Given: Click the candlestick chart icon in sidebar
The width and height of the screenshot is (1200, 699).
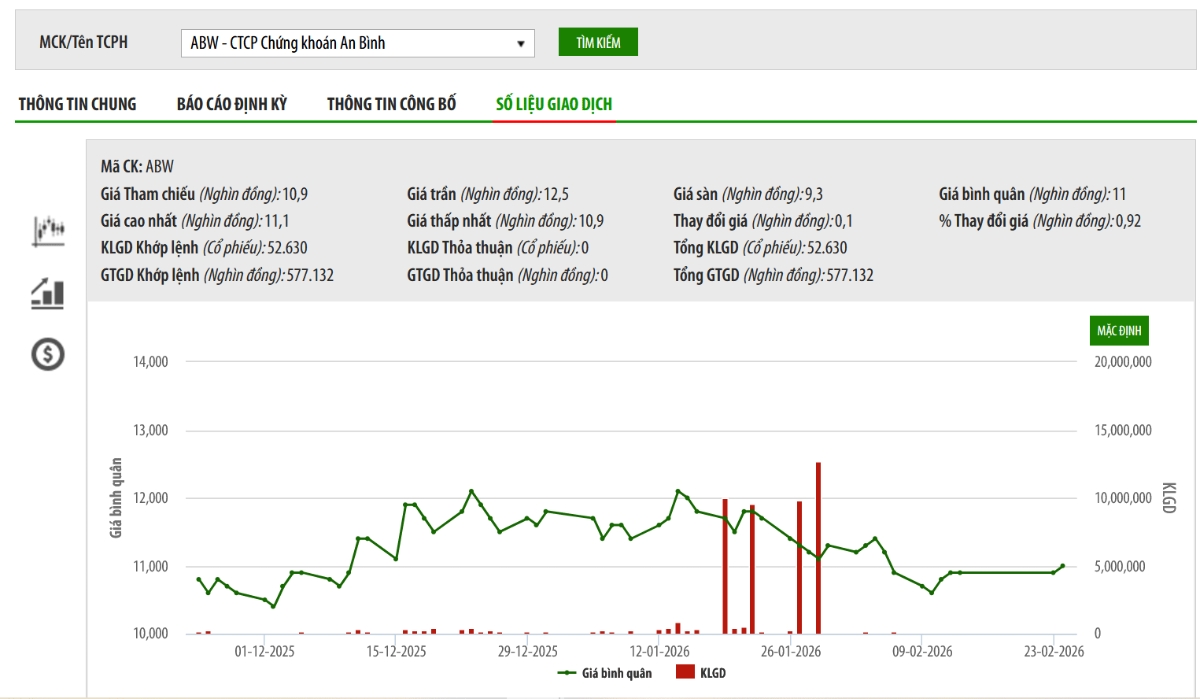Looking at the screenshot, I should click(48, 231).
